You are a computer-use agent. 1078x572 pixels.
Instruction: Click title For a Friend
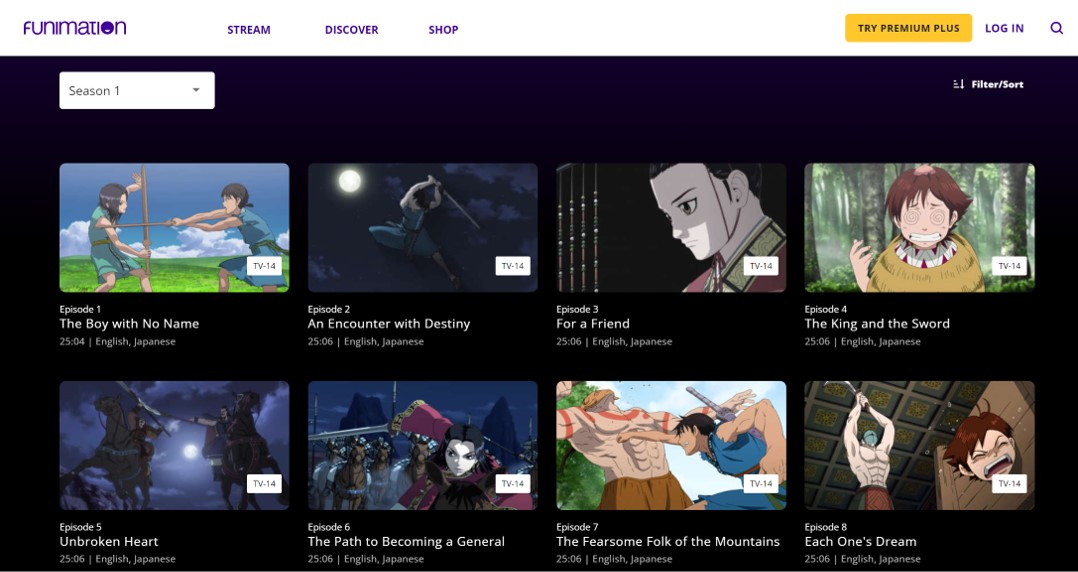593,324
